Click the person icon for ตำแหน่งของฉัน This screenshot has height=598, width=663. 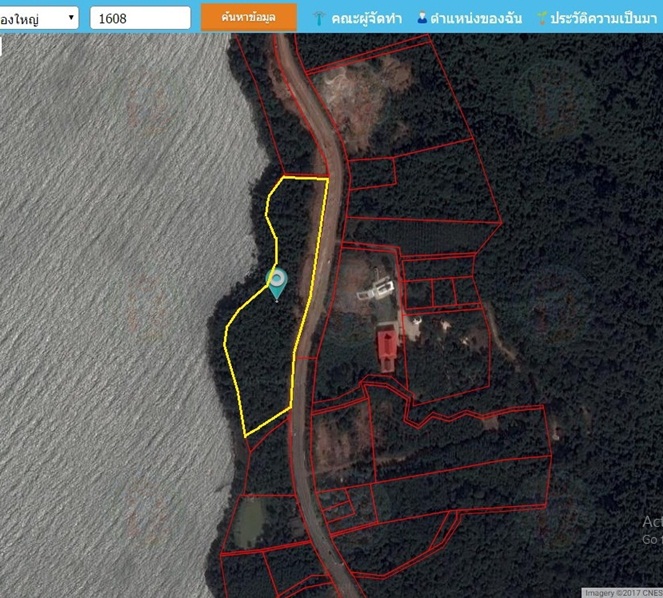(x=422, y=17)
